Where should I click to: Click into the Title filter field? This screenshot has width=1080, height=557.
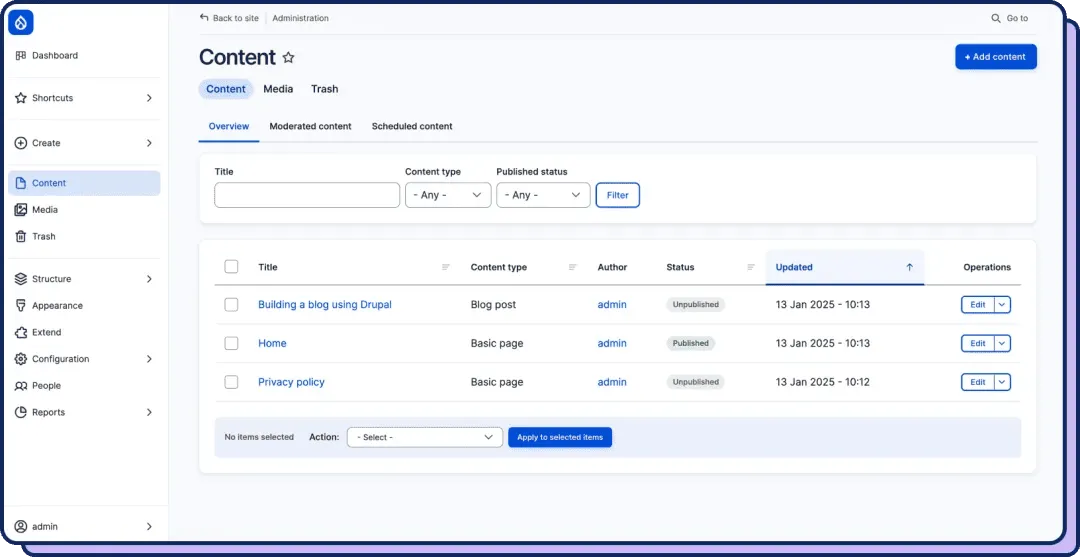coord(307,195)
